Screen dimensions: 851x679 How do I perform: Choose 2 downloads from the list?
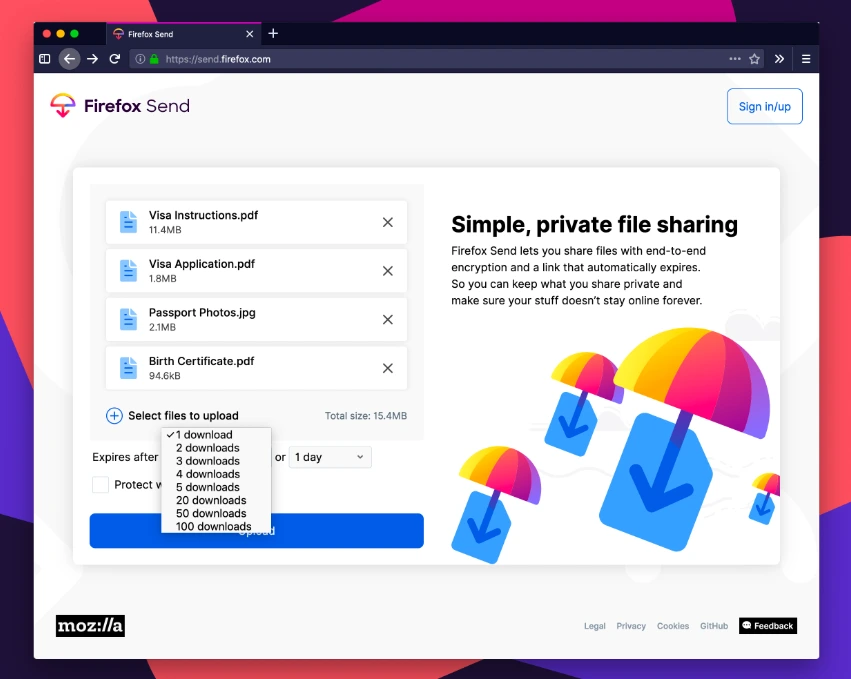pyautogui.click(x=216, y=448)
